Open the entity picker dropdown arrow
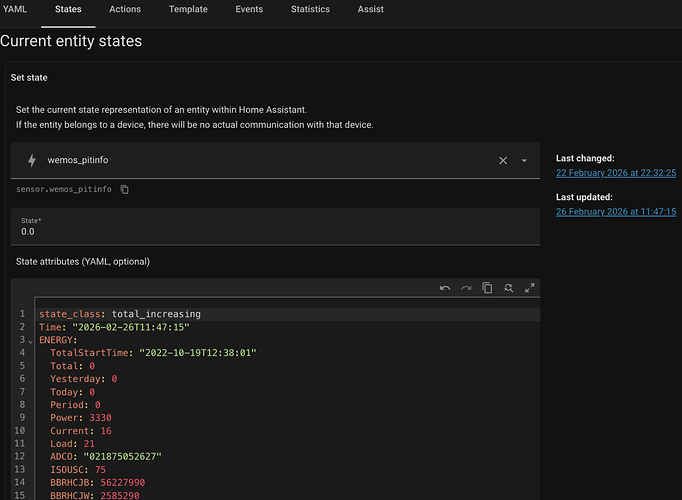Image resolution: width=682 pixels, height=500 pixels. click(524, 161)
